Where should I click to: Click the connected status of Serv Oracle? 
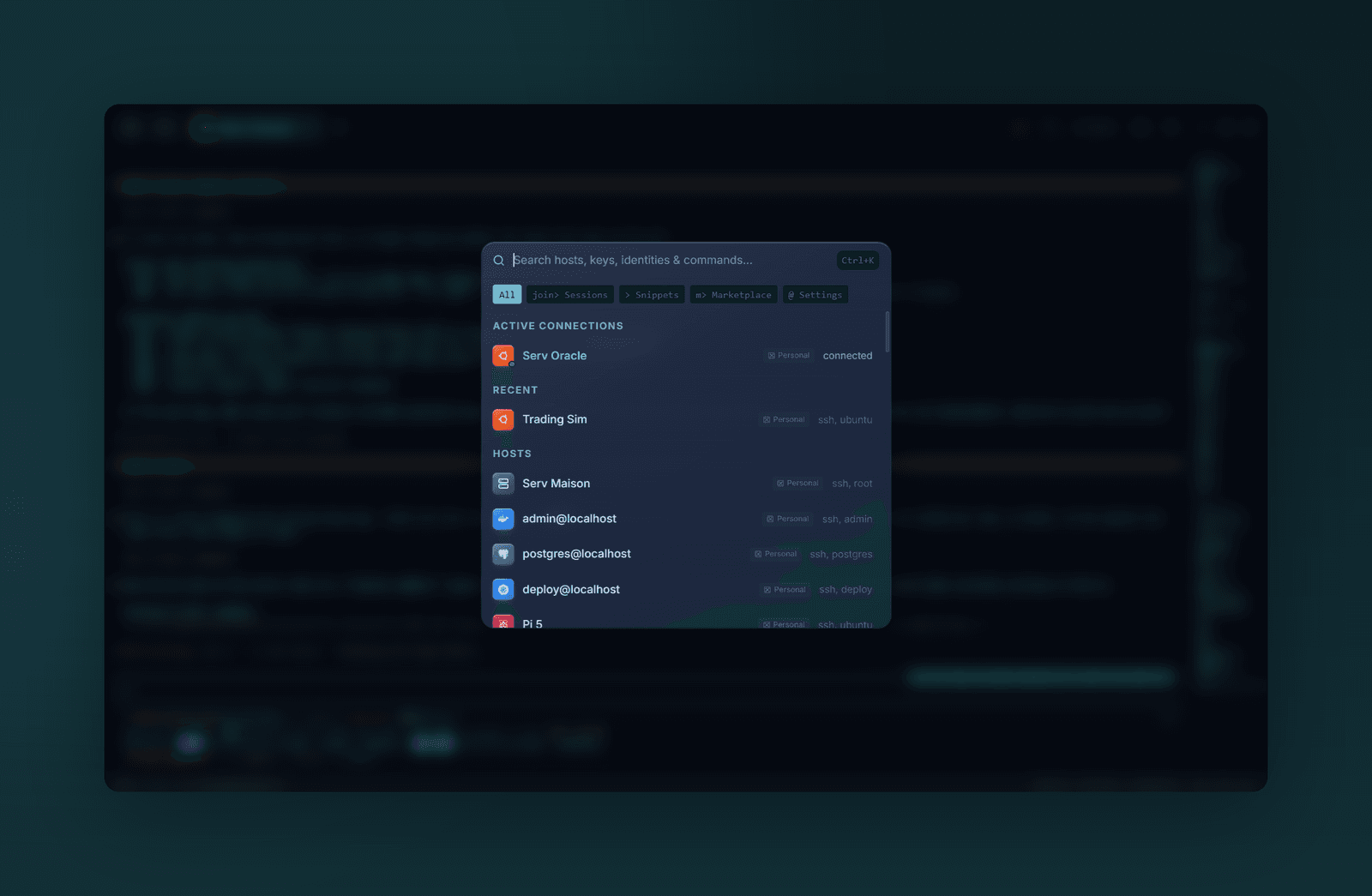point(847,356)
